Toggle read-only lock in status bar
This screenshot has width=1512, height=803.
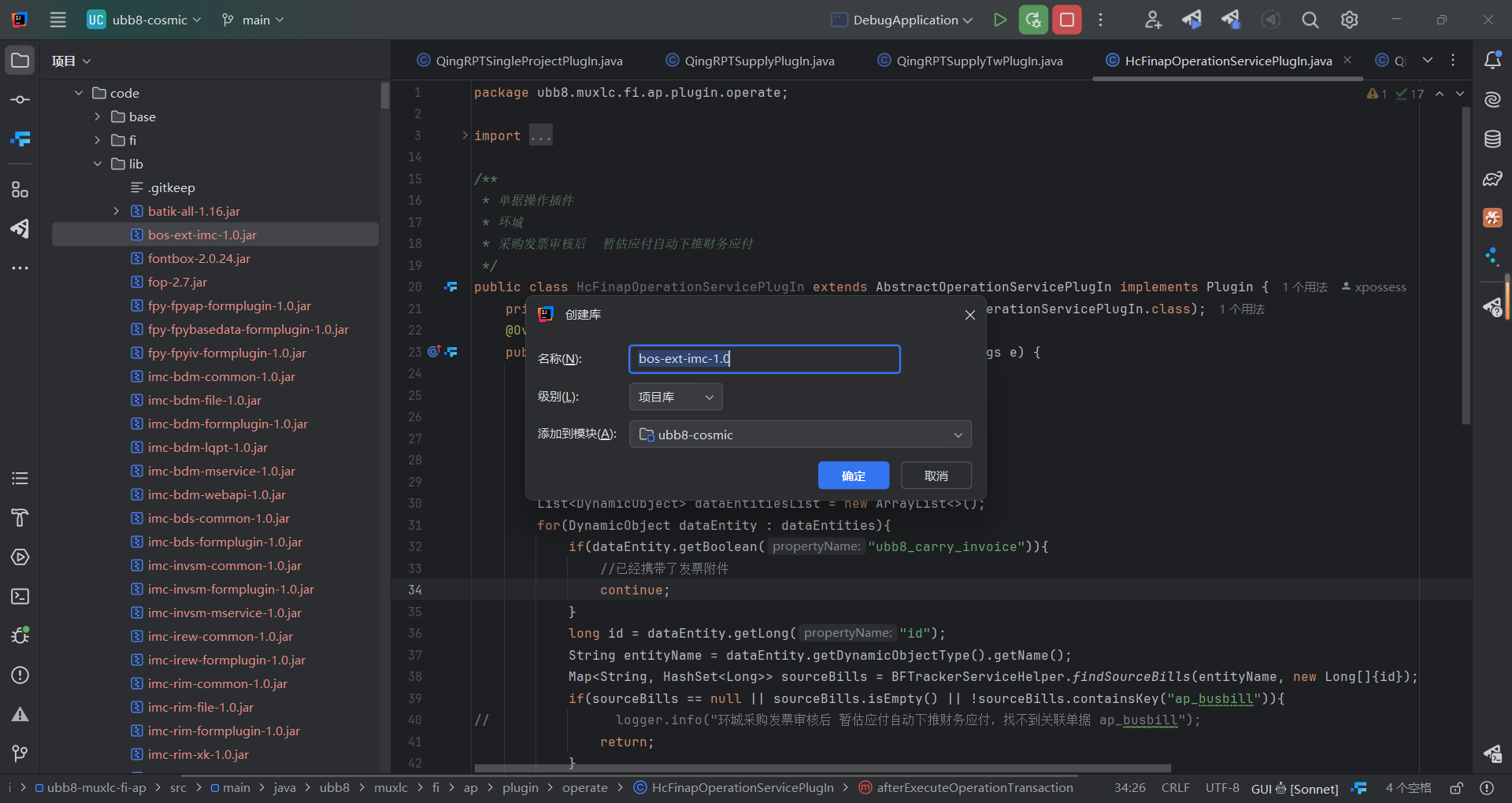click(1457, 788)
